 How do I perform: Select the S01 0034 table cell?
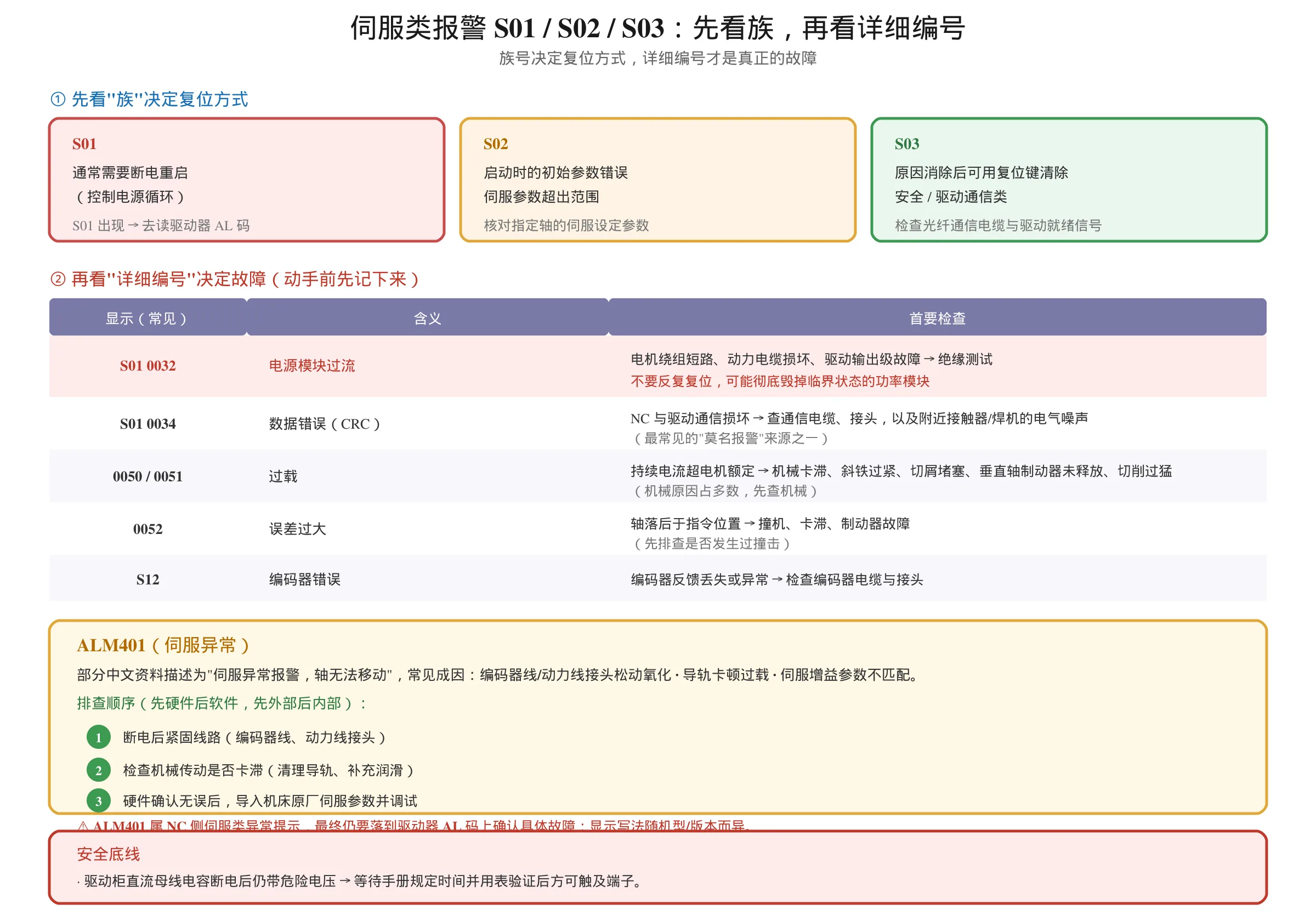coord(148,424)
